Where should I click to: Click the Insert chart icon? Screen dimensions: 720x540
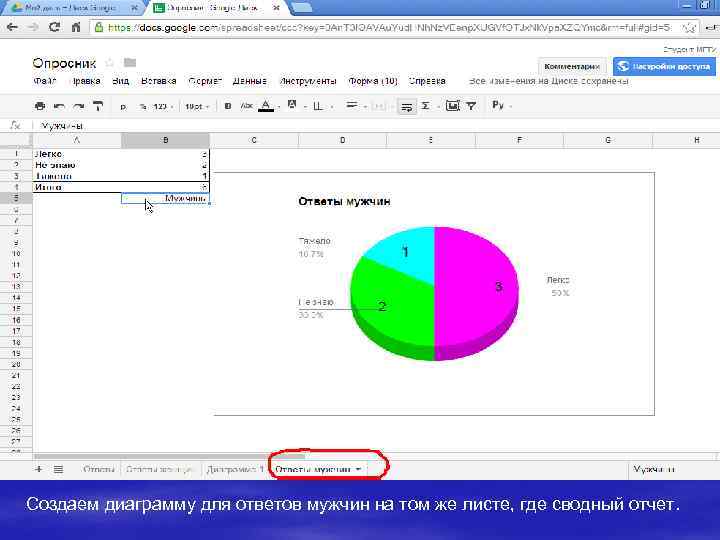(452, 106)
